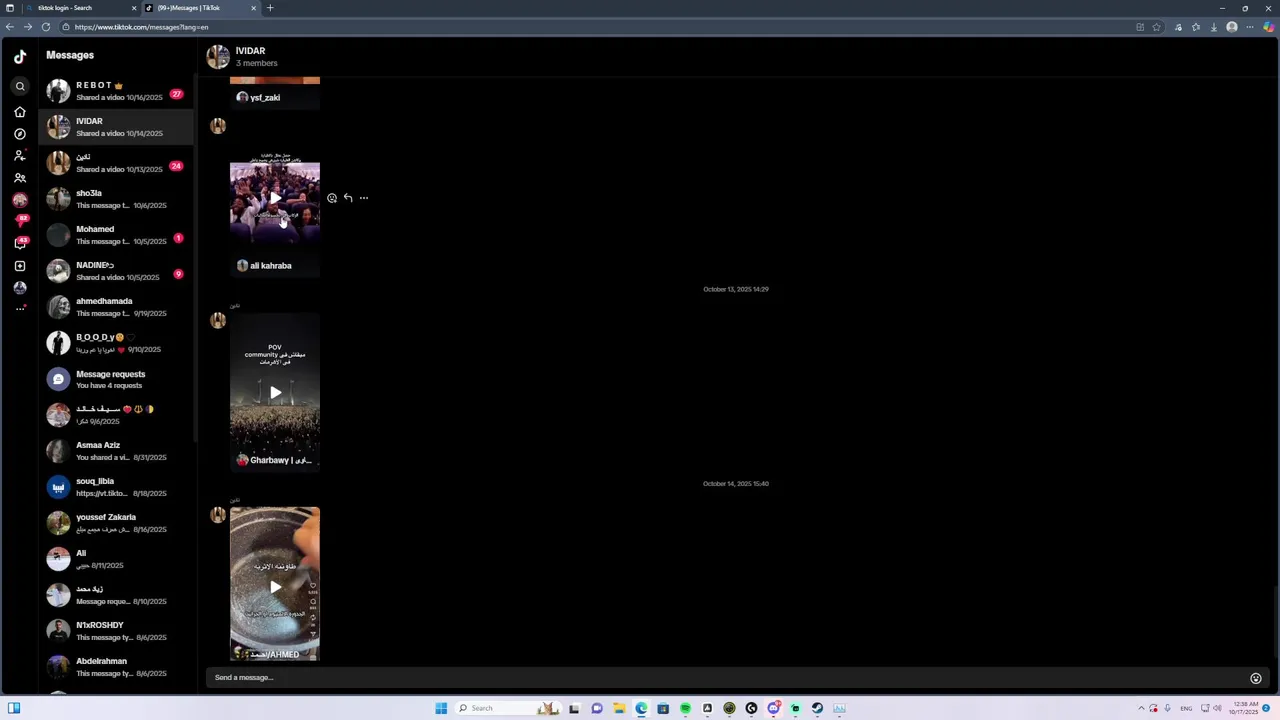Open Mohamed conversation

117,235
